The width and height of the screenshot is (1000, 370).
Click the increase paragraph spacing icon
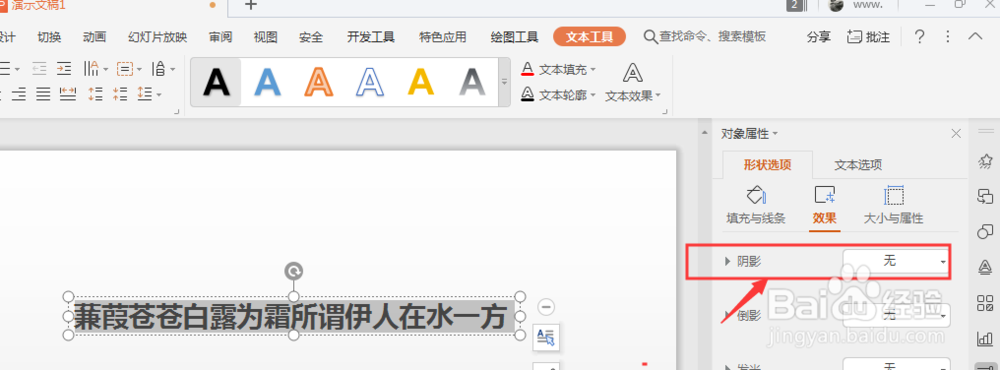[95, 94]
